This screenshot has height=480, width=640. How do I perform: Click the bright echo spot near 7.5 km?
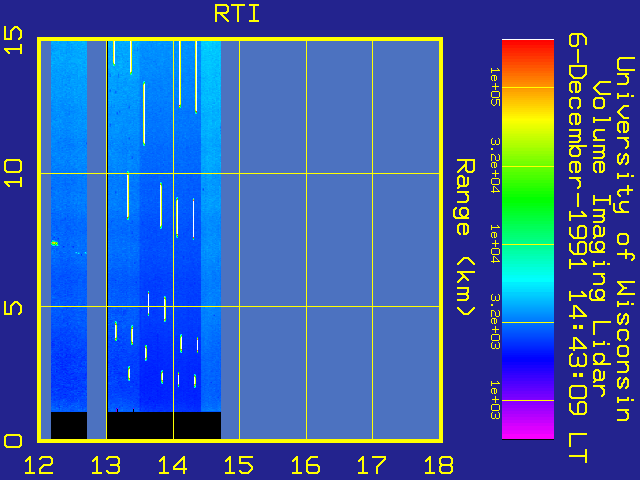[54, 243]
